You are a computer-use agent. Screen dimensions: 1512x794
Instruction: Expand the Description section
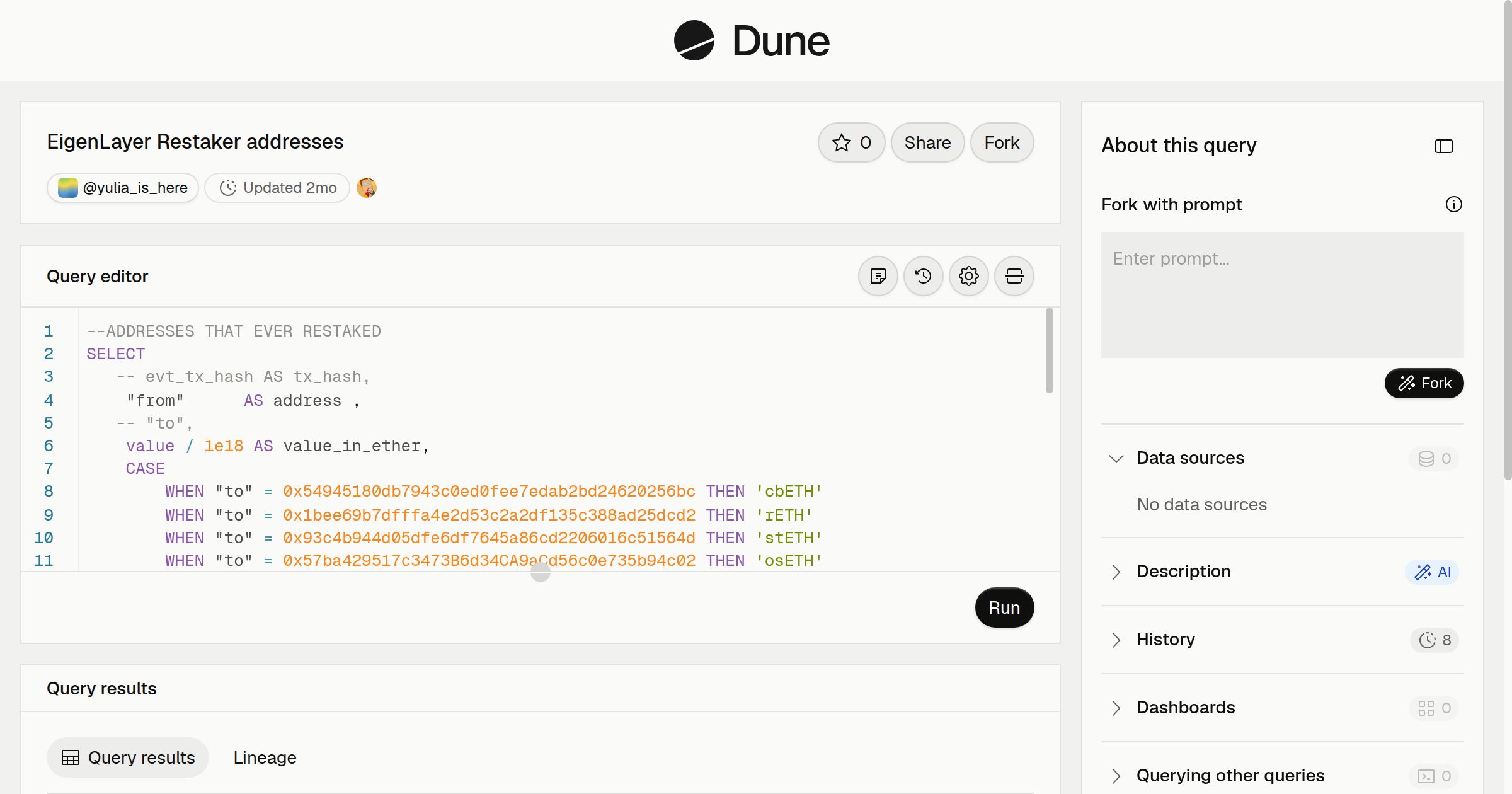(x=1116, y=572)
